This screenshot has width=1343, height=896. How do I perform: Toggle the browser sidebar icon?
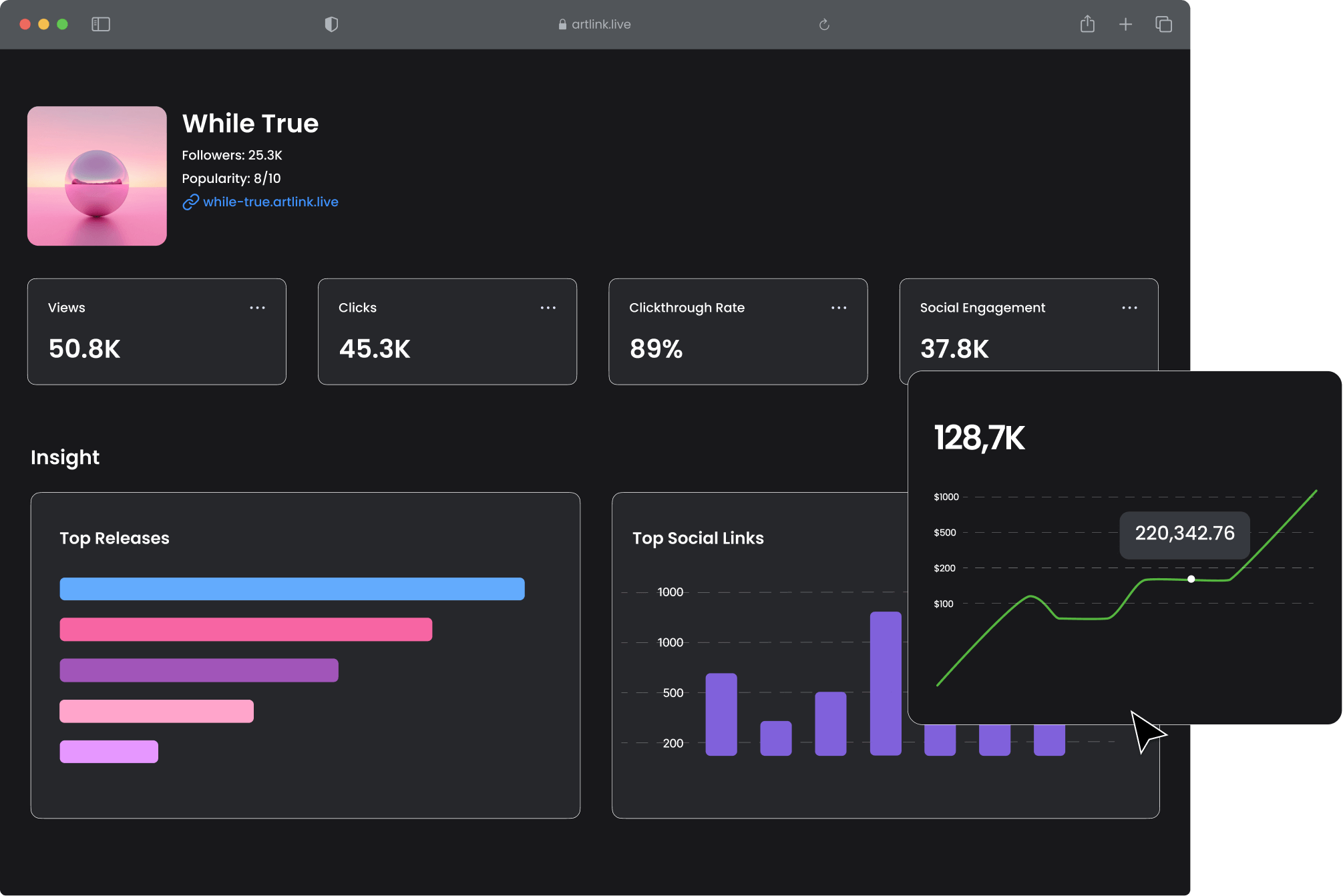(101, 25)
